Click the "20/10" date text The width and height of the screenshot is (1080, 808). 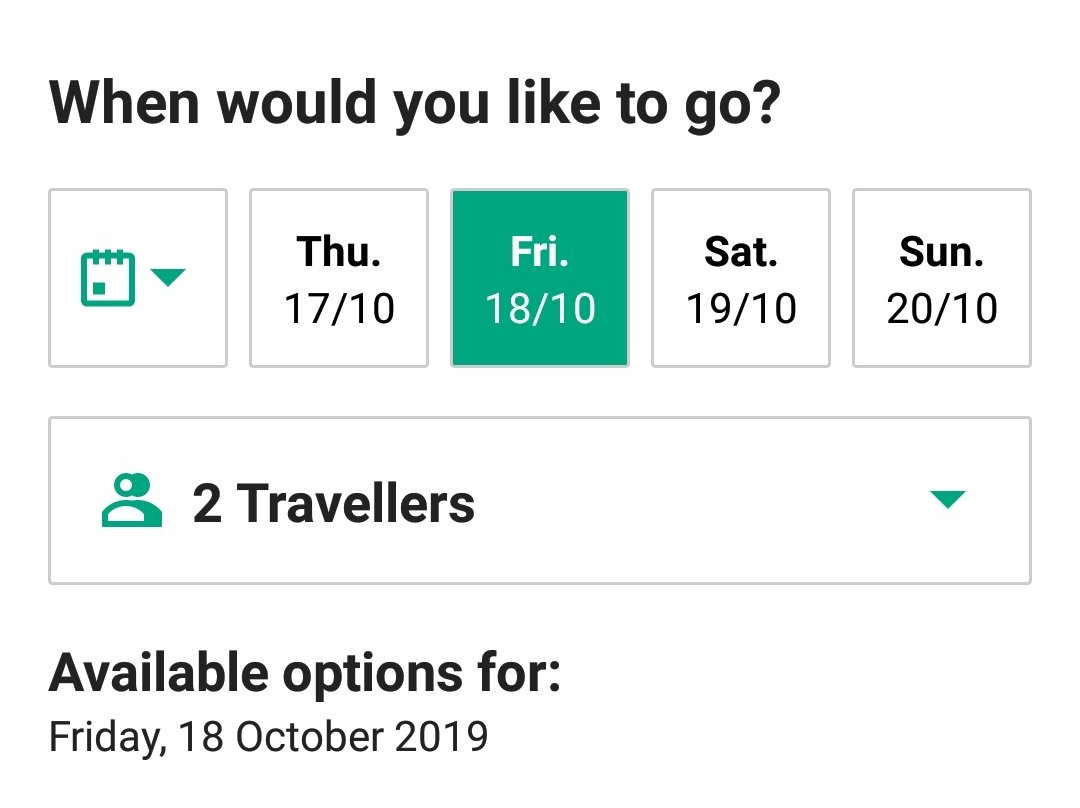[942, 308]
